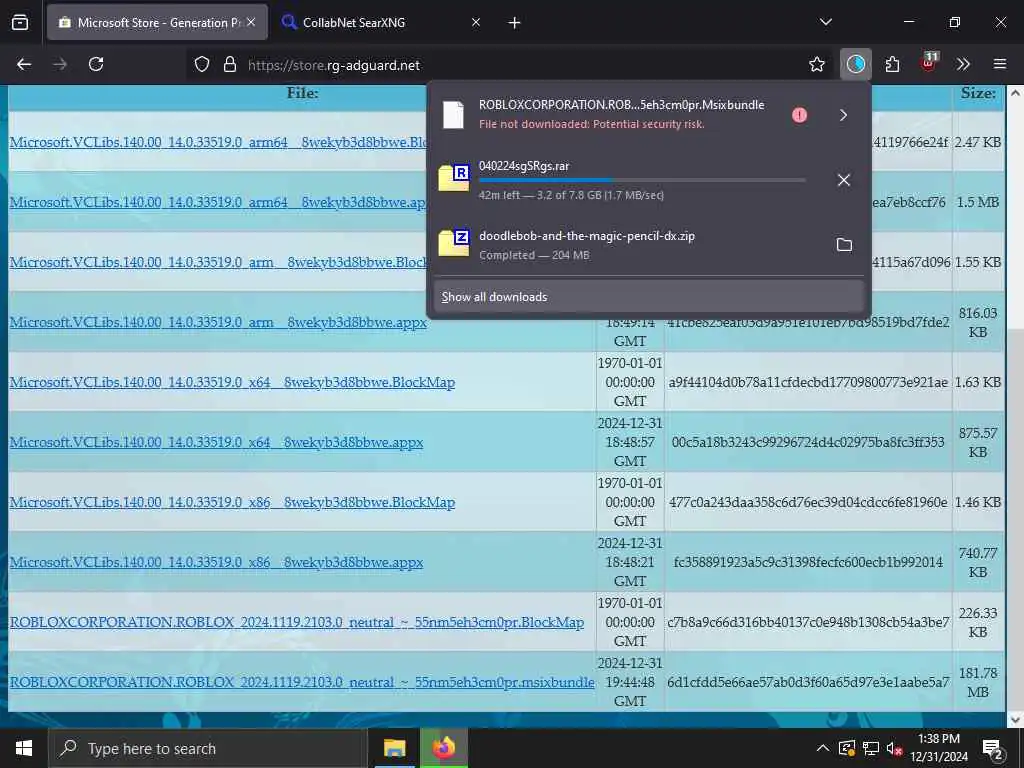Switch to Microsoft Store - Generation tab
The image size is (1024, 768).
[x=157, y=22]
